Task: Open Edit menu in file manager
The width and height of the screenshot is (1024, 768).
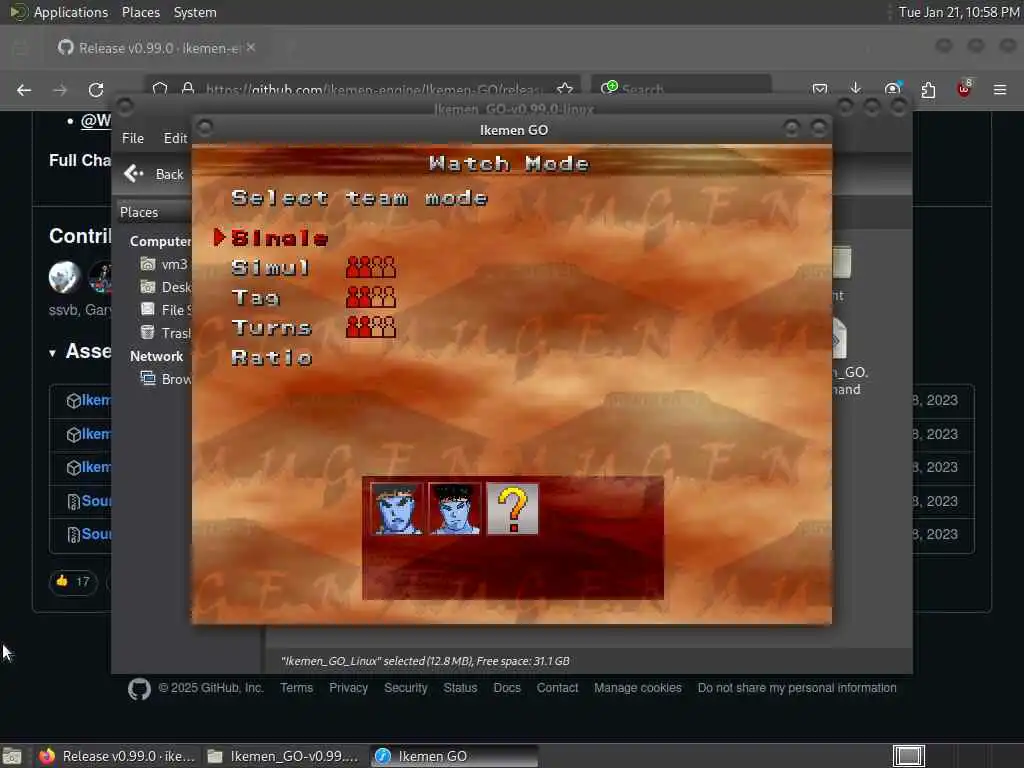Action: click(x=175, y=138)
